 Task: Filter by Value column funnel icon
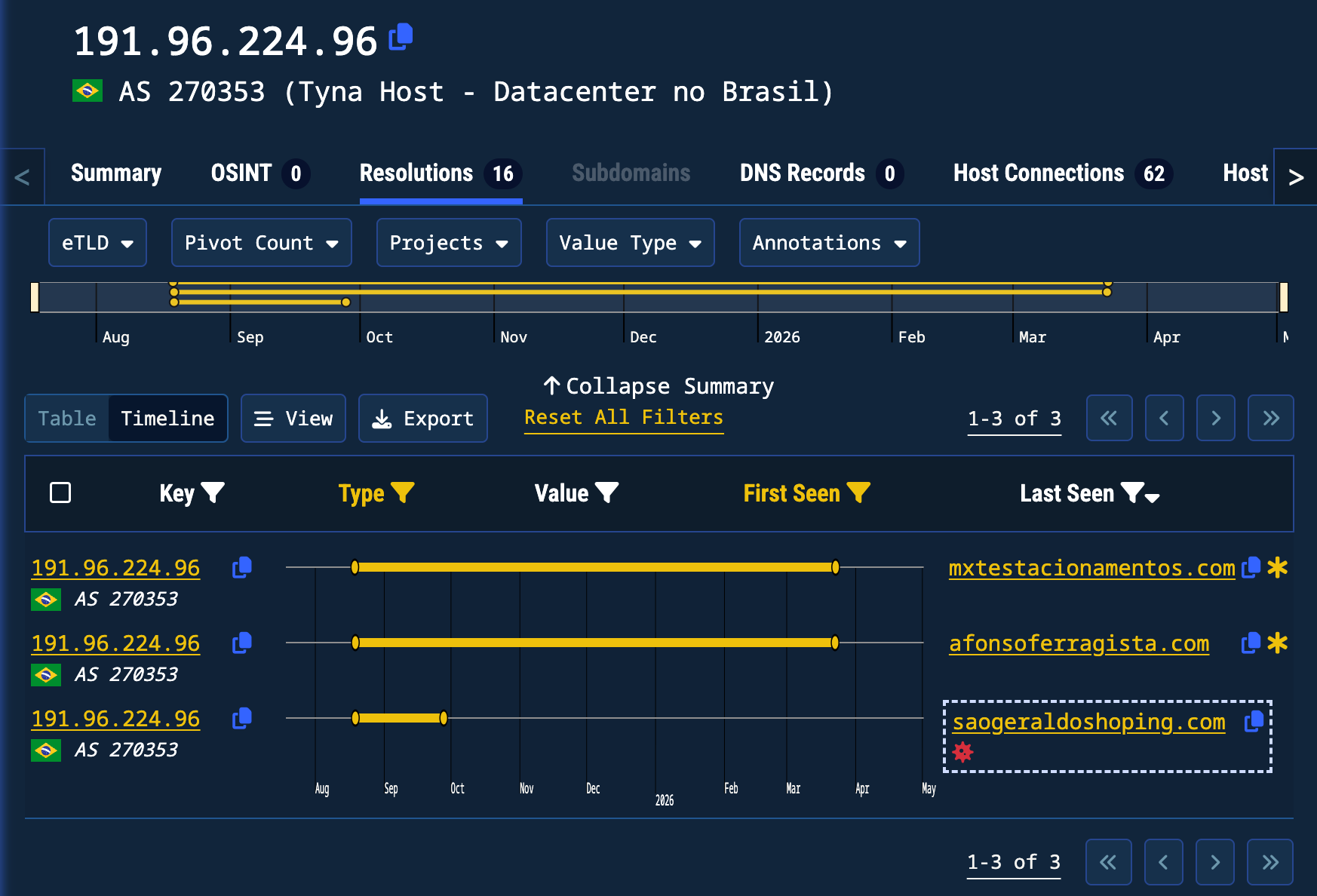point(606,493)
